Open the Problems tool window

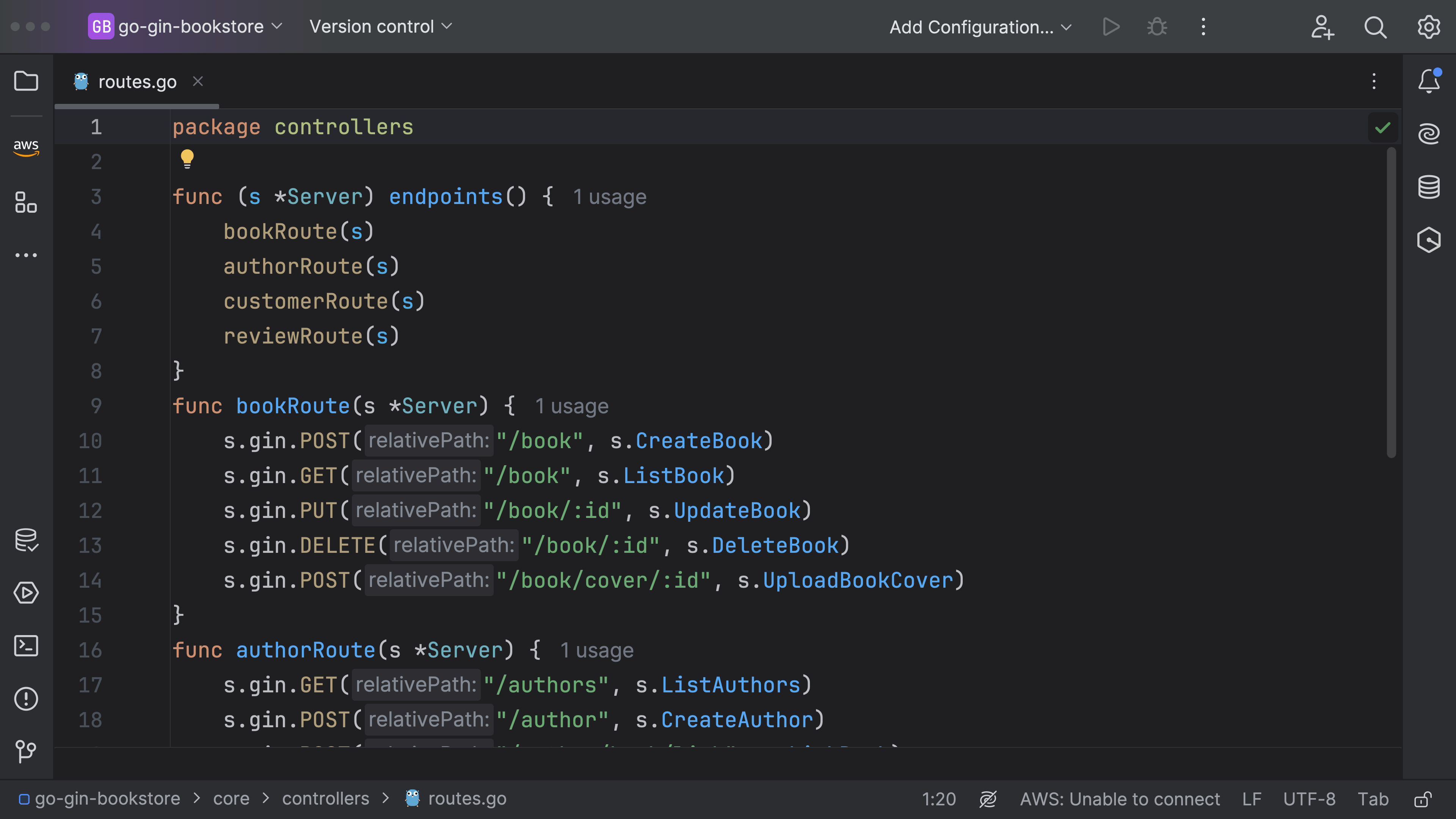pyautogui.click(x=26, y=698)
